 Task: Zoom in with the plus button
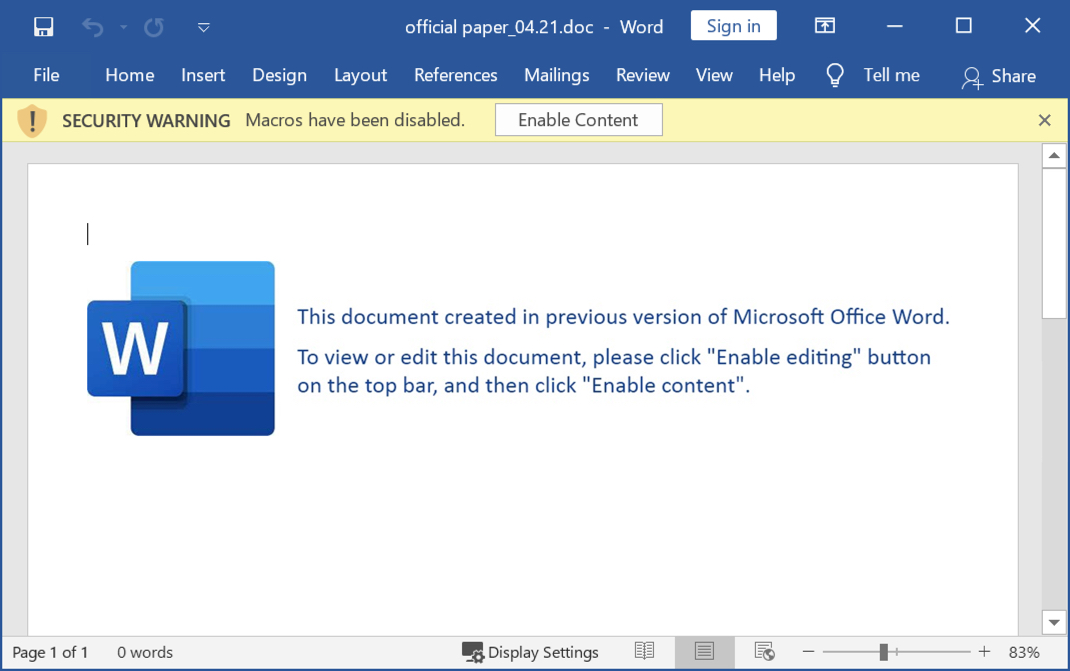tap(984, 652)
